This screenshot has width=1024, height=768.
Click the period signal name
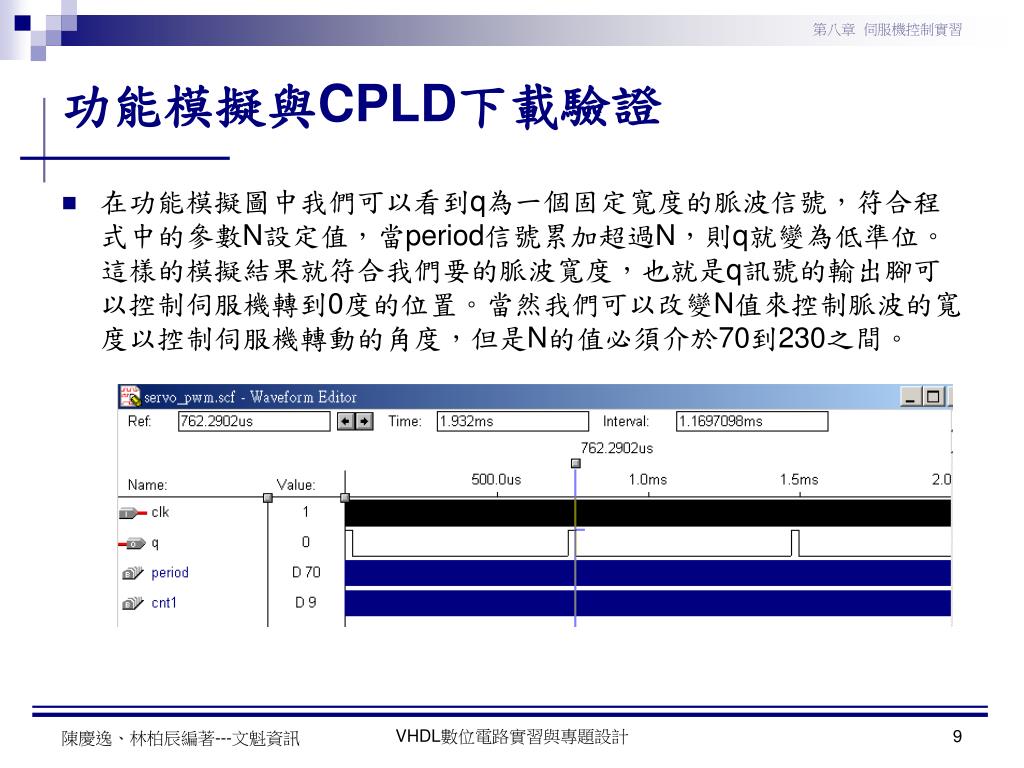[x=170, y=573]
